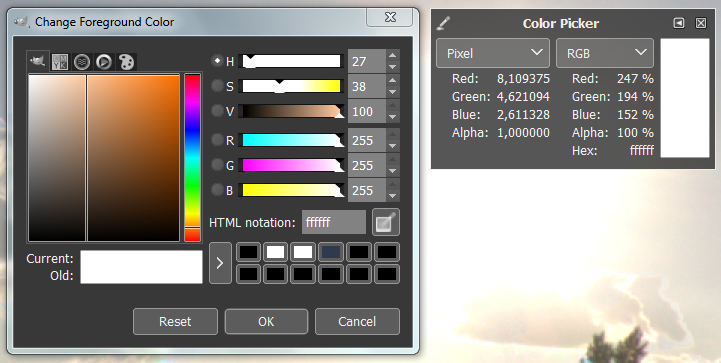This screenshot has height=363, width=721.
Task: Increase the H value with up arrow
Action: tap(392, 56)
